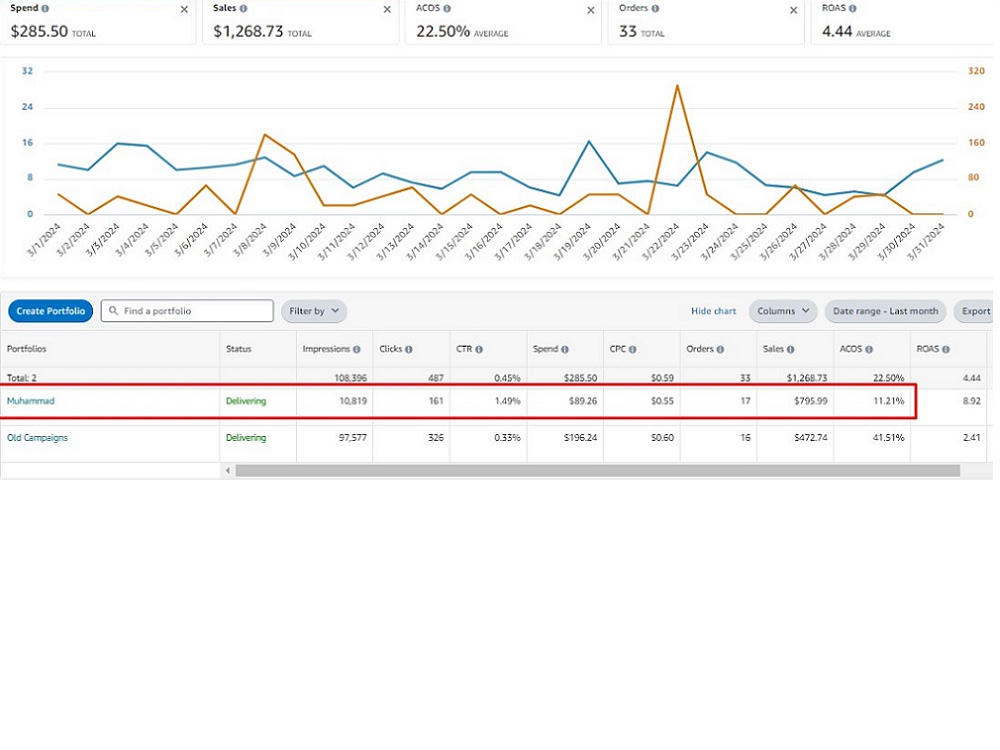Screen dimensions: 1000x750
Task: Click the Delivering status in Muhammad row
Action: tap(246, 401)
